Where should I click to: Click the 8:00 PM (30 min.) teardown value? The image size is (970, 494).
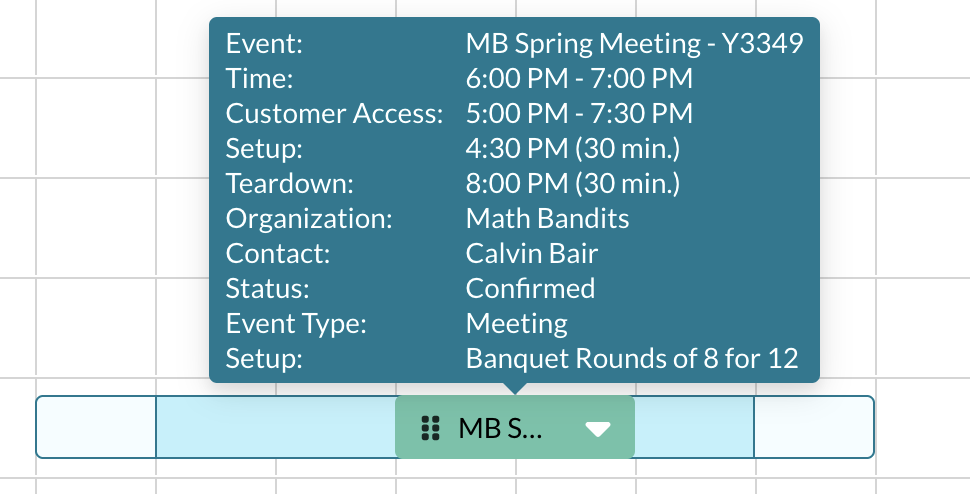(x=573, y=184)
